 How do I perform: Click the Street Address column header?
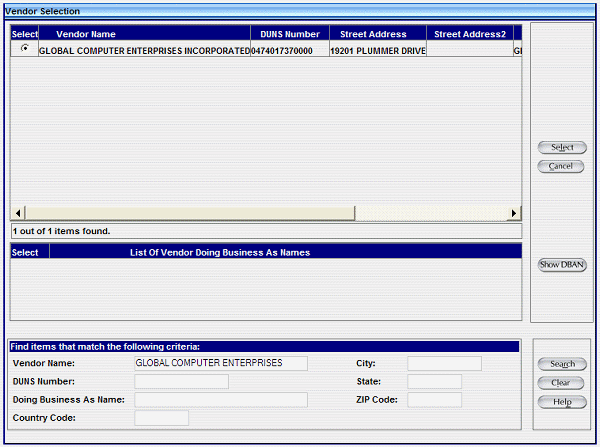(x=378, y=34)
